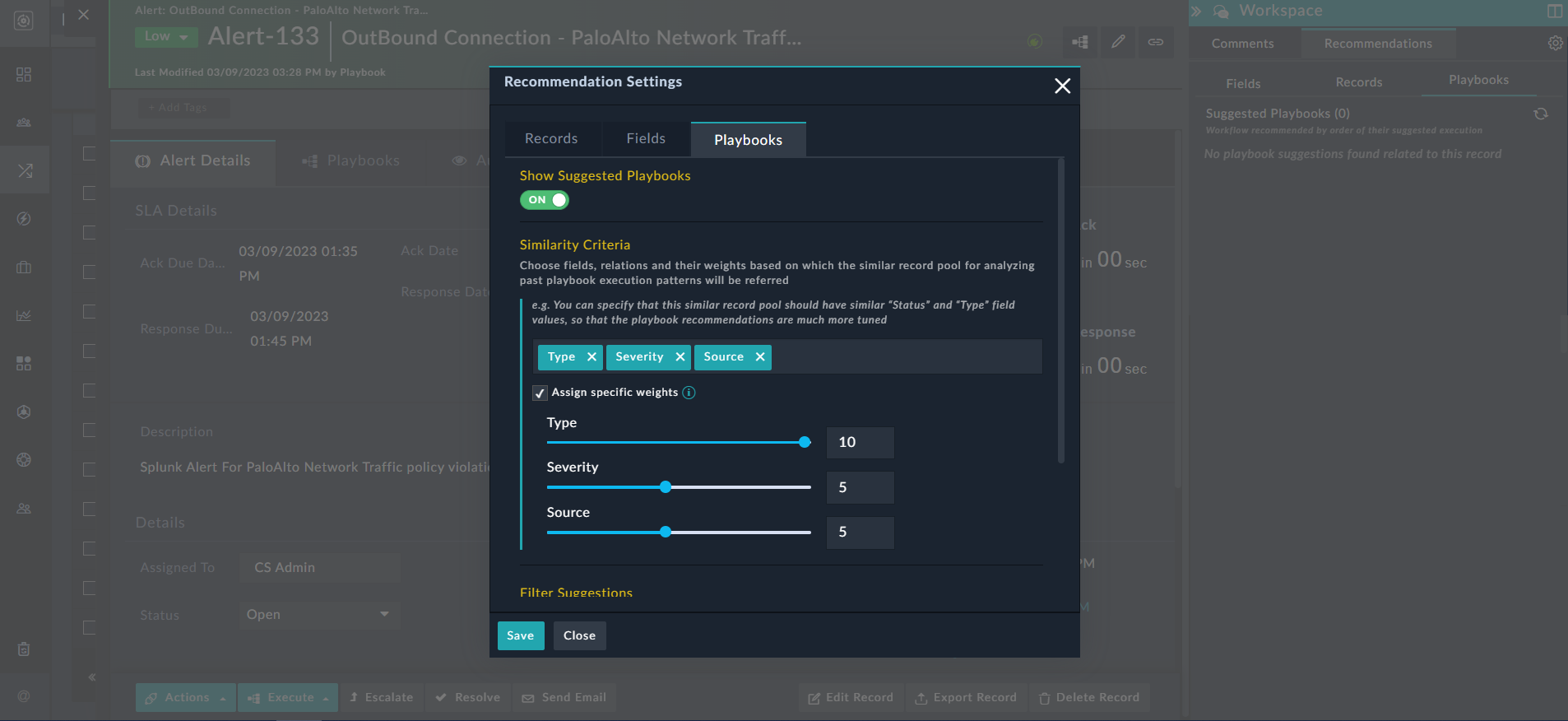Click the @ icon at sidebar bottom
Viewport: 1568px width, 721px height.
[24, 696]
